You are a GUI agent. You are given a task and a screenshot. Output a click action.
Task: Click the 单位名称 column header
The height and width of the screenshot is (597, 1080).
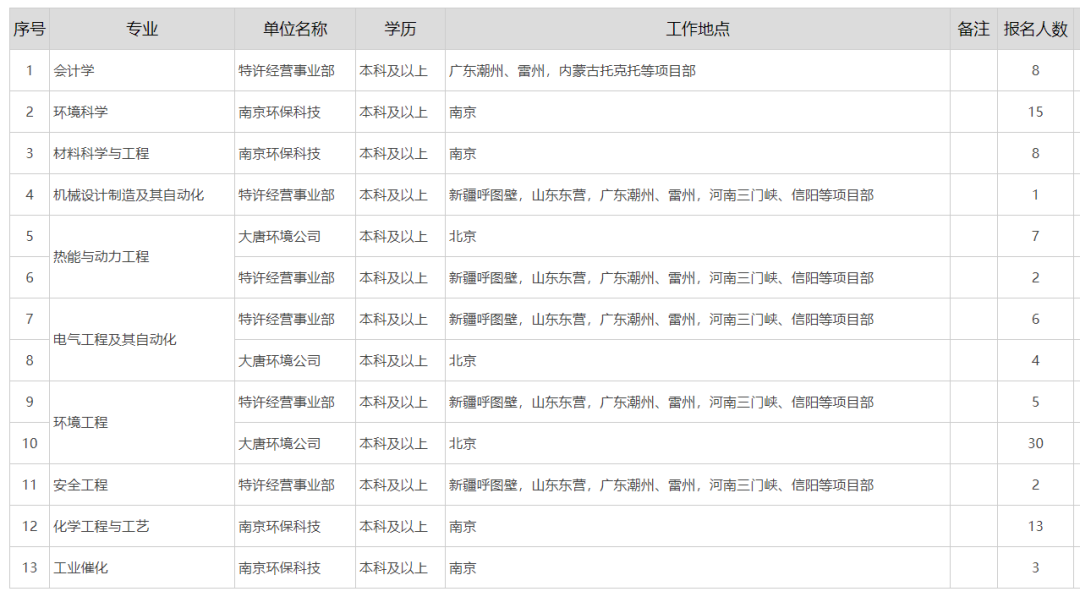[x=295, y=29]
